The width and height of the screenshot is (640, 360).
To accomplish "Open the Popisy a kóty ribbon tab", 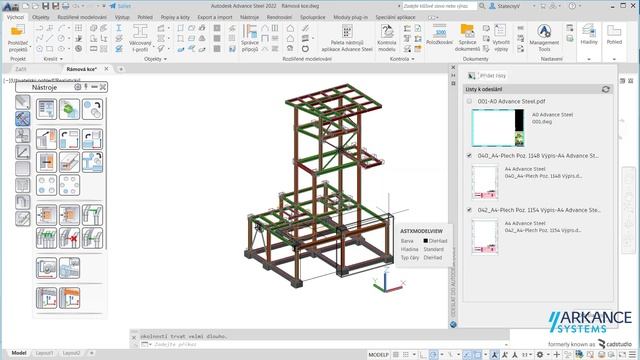I will tap(175, 18).
